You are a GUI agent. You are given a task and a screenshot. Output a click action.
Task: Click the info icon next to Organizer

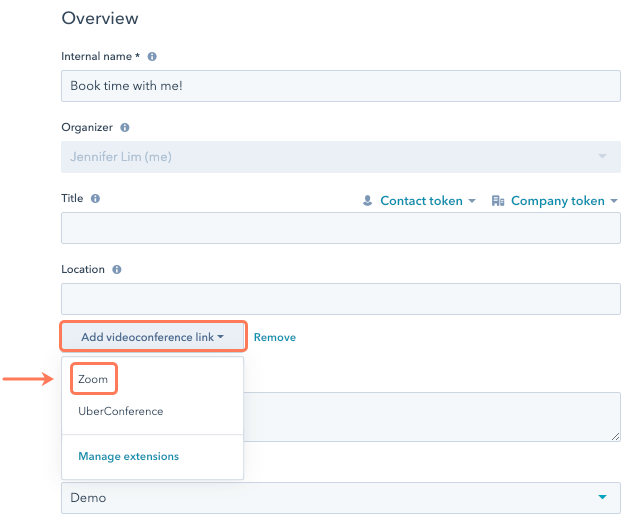[125, 128]
